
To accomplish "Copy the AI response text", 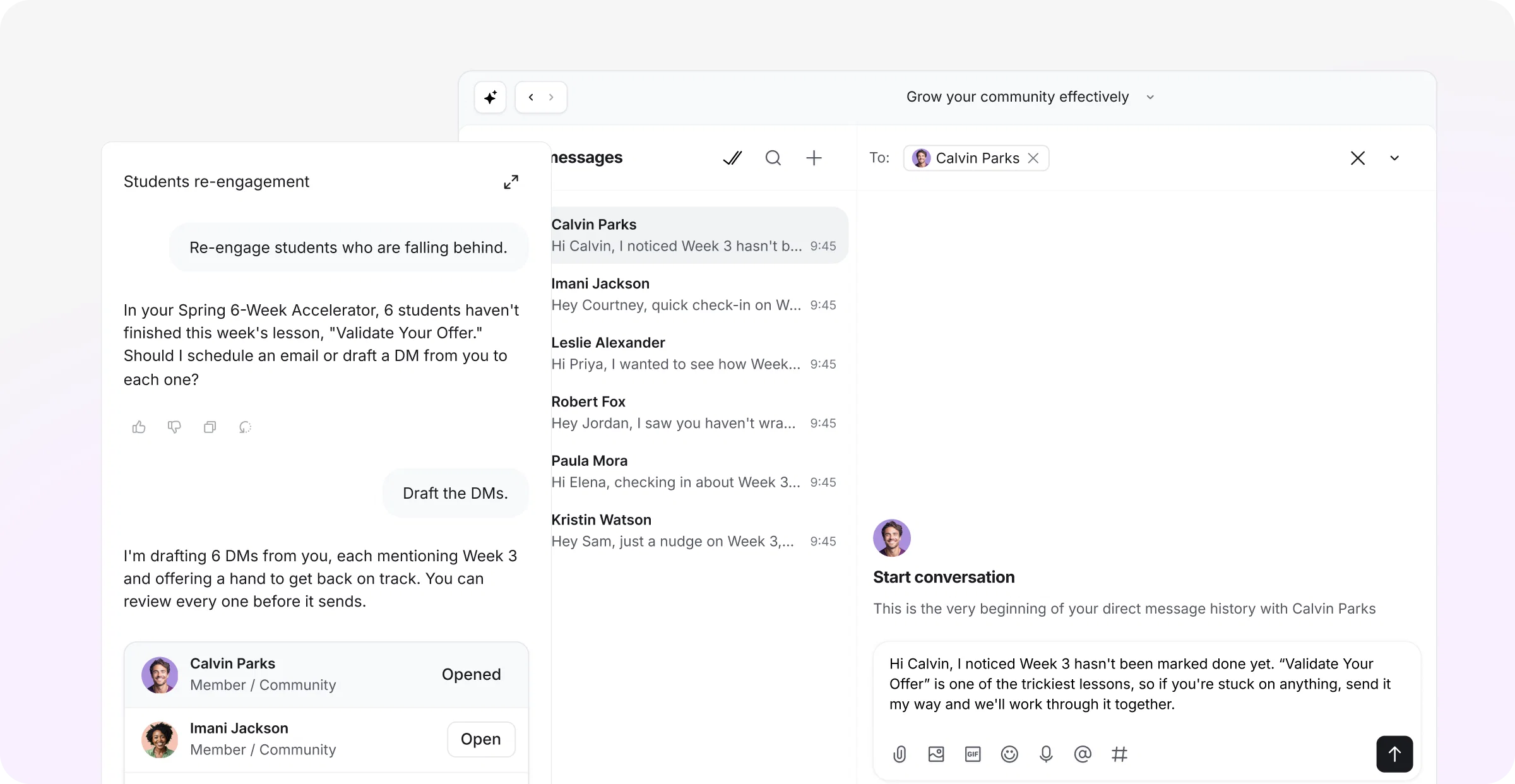I will pos(210,427).
